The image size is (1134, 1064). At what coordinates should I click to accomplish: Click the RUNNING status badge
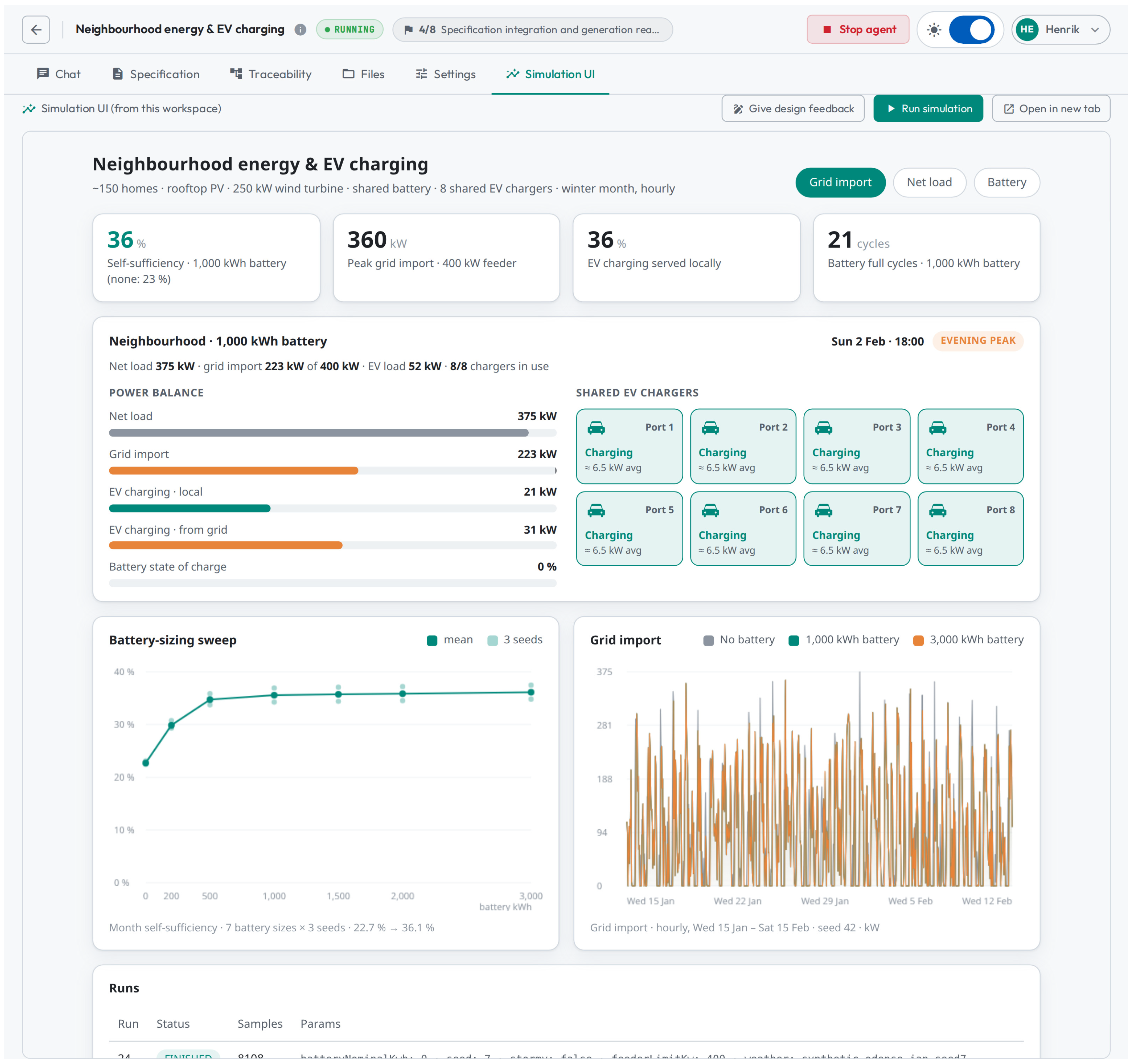350,30
